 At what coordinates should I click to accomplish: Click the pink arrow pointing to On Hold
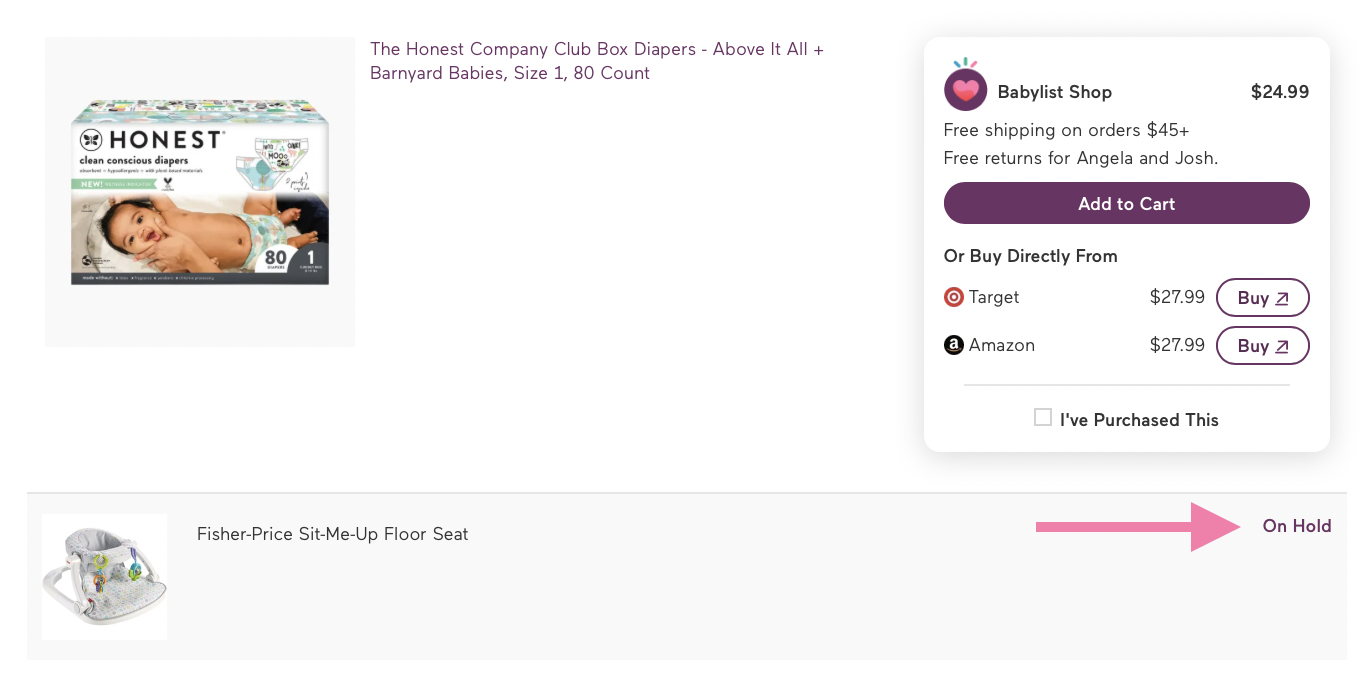click(x=1138, y=526)
